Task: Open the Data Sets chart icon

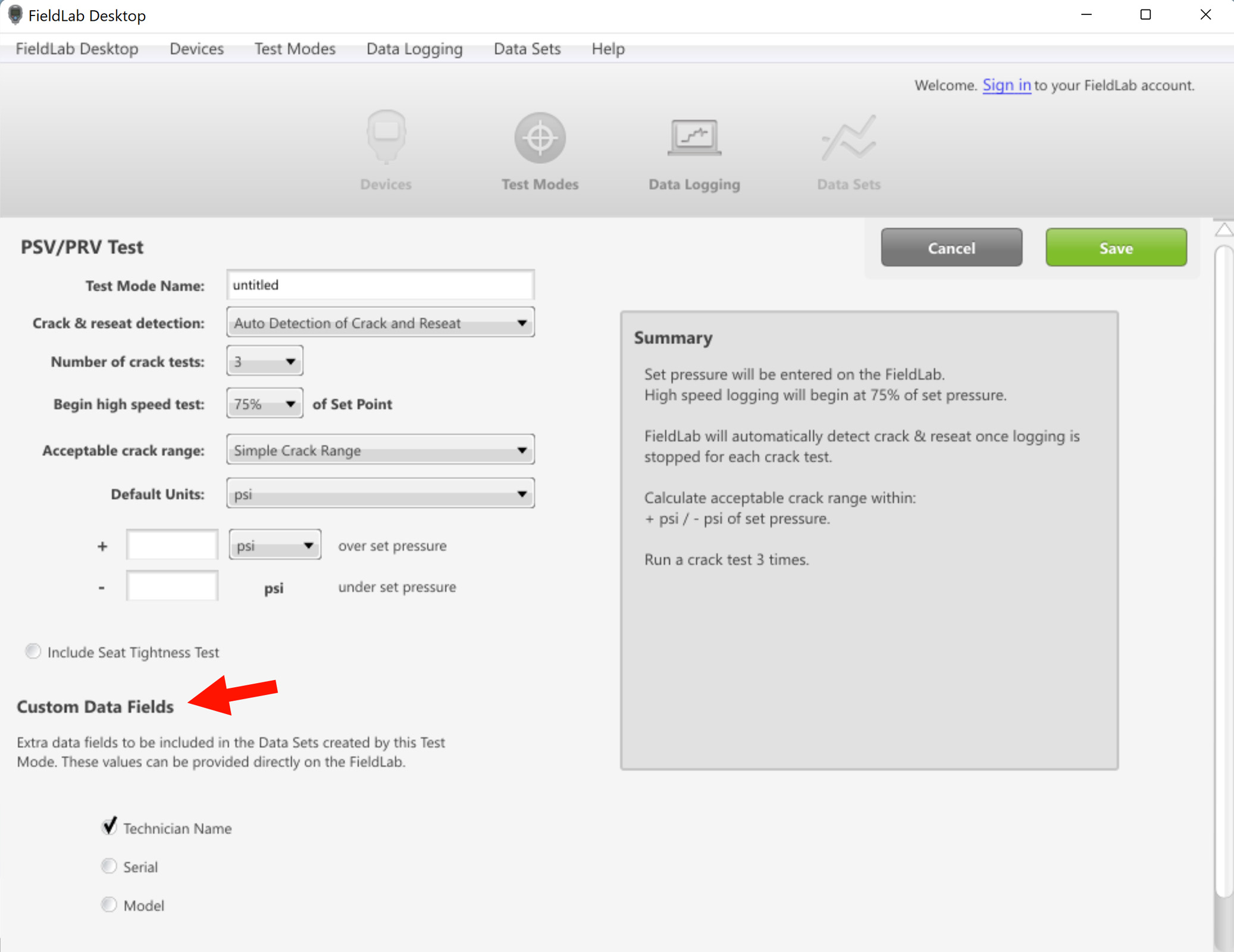Action: 848,138
